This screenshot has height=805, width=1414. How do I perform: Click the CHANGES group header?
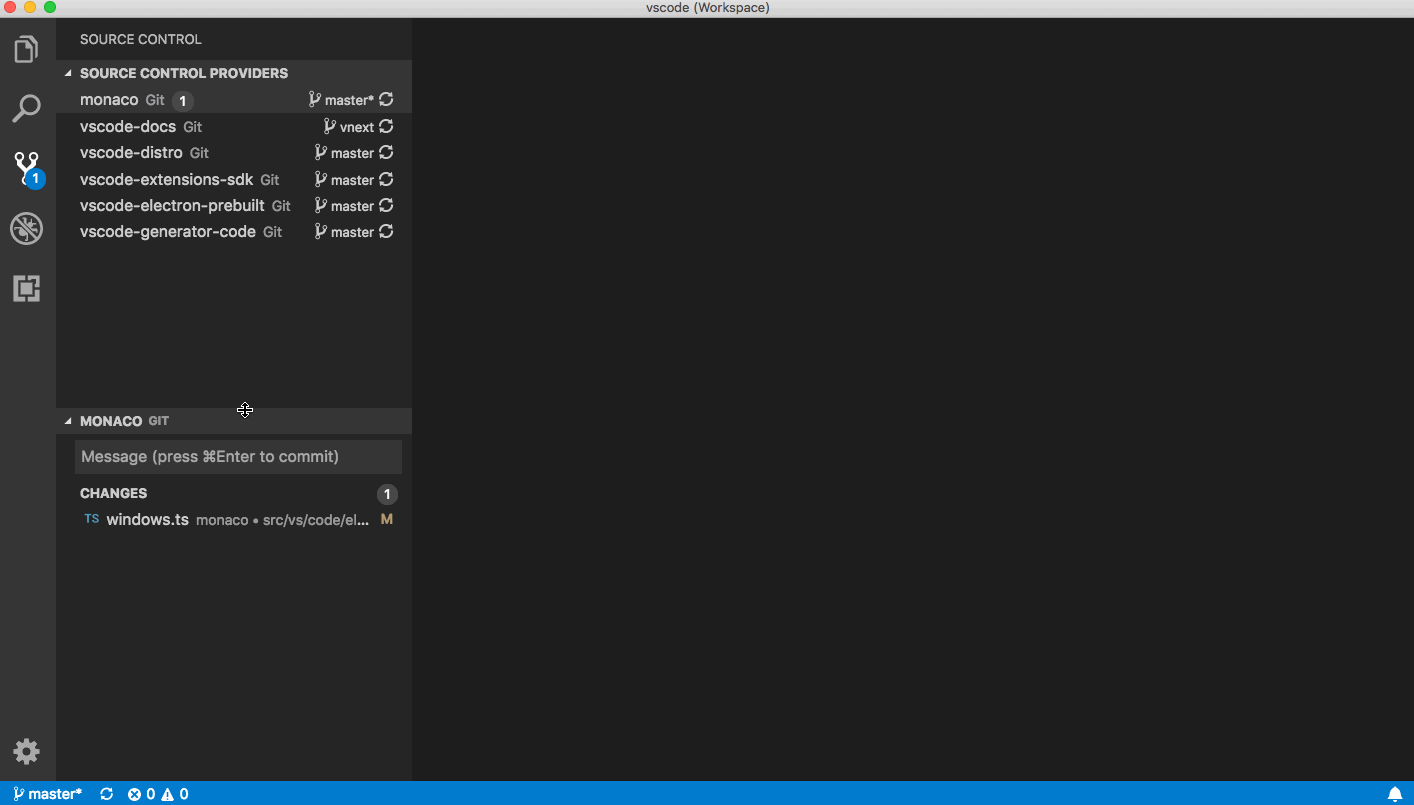[x=234, y=493]
